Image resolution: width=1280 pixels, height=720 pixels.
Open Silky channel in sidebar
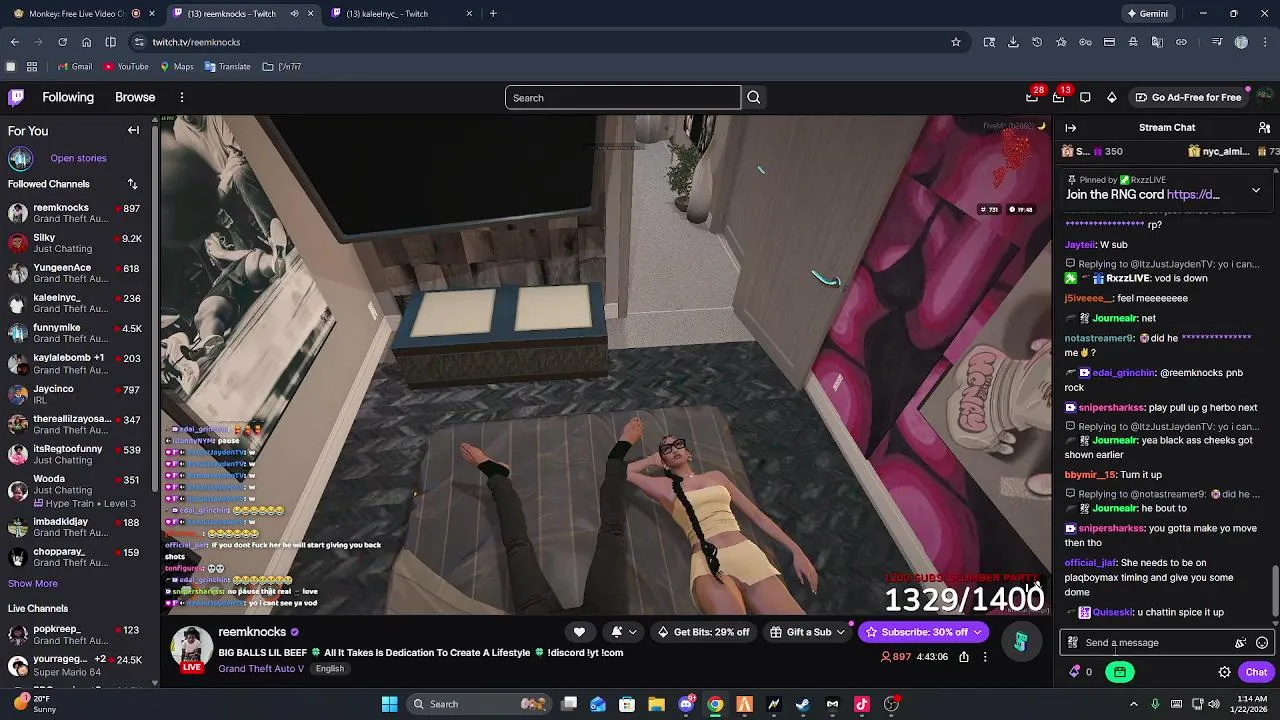pos(75,243)
